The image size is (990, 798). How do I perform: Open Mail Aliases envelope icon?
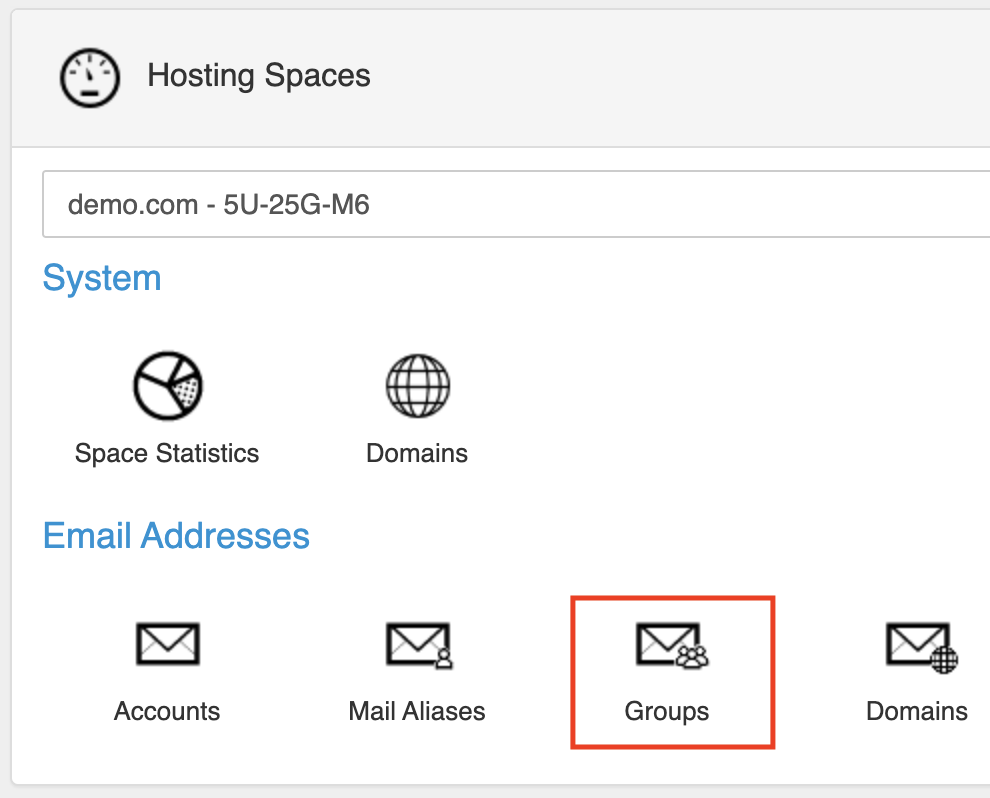pyautogui.click(x=419, y=645)
